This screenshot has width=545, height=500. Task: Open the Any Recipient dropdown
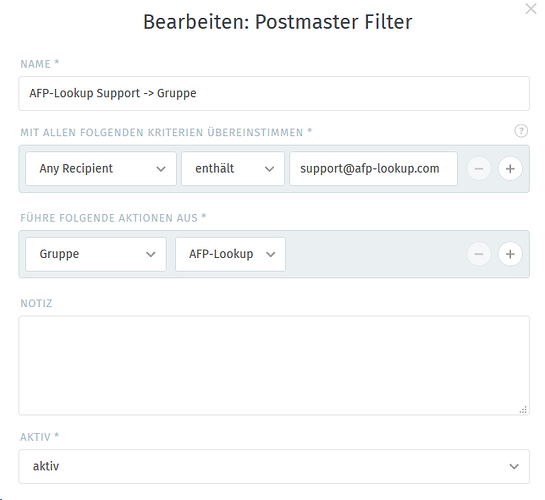point(101,169)
